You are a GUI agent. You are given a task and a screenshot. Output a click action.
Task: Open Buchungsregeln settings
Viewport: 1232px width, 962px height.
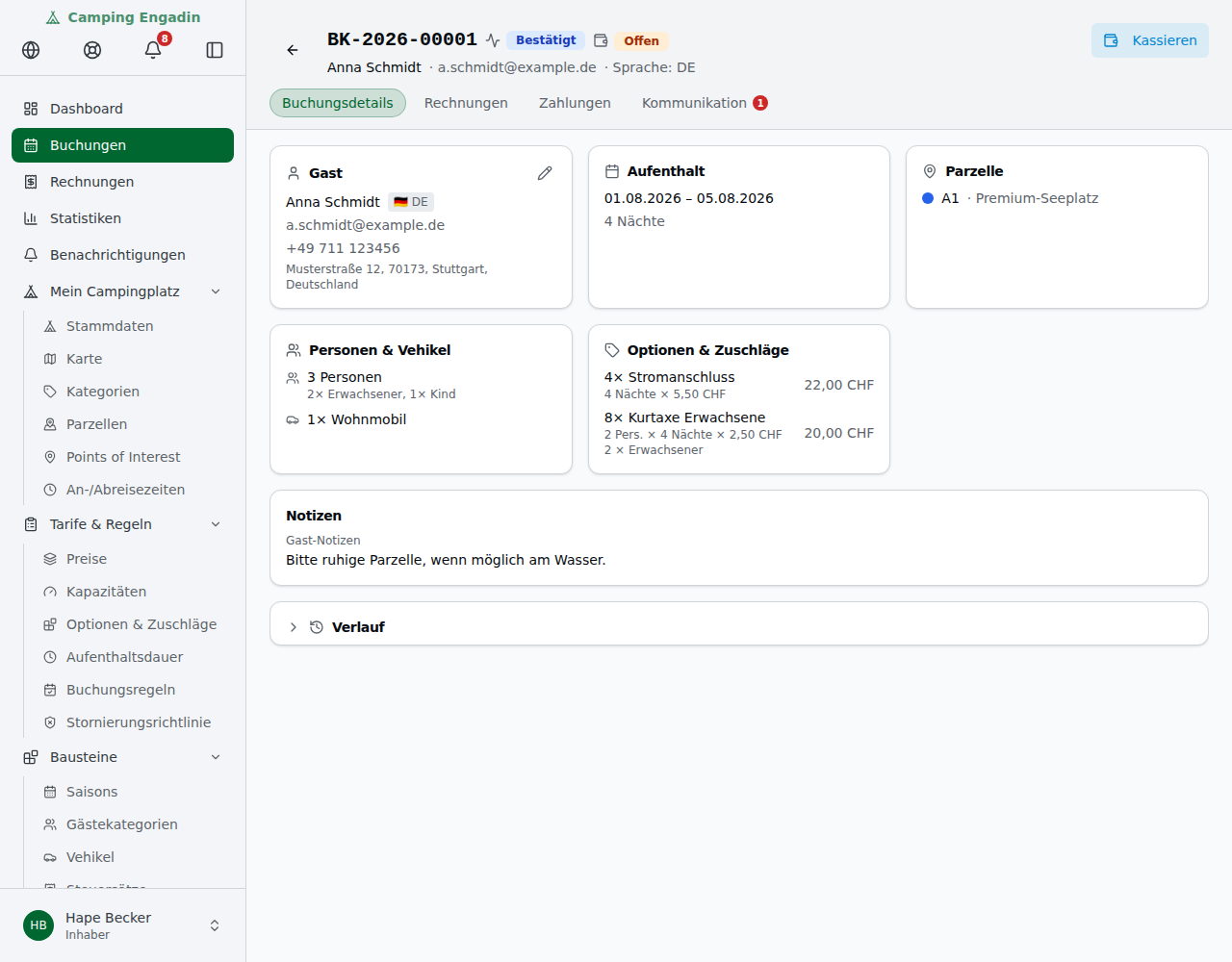point(133,690)
